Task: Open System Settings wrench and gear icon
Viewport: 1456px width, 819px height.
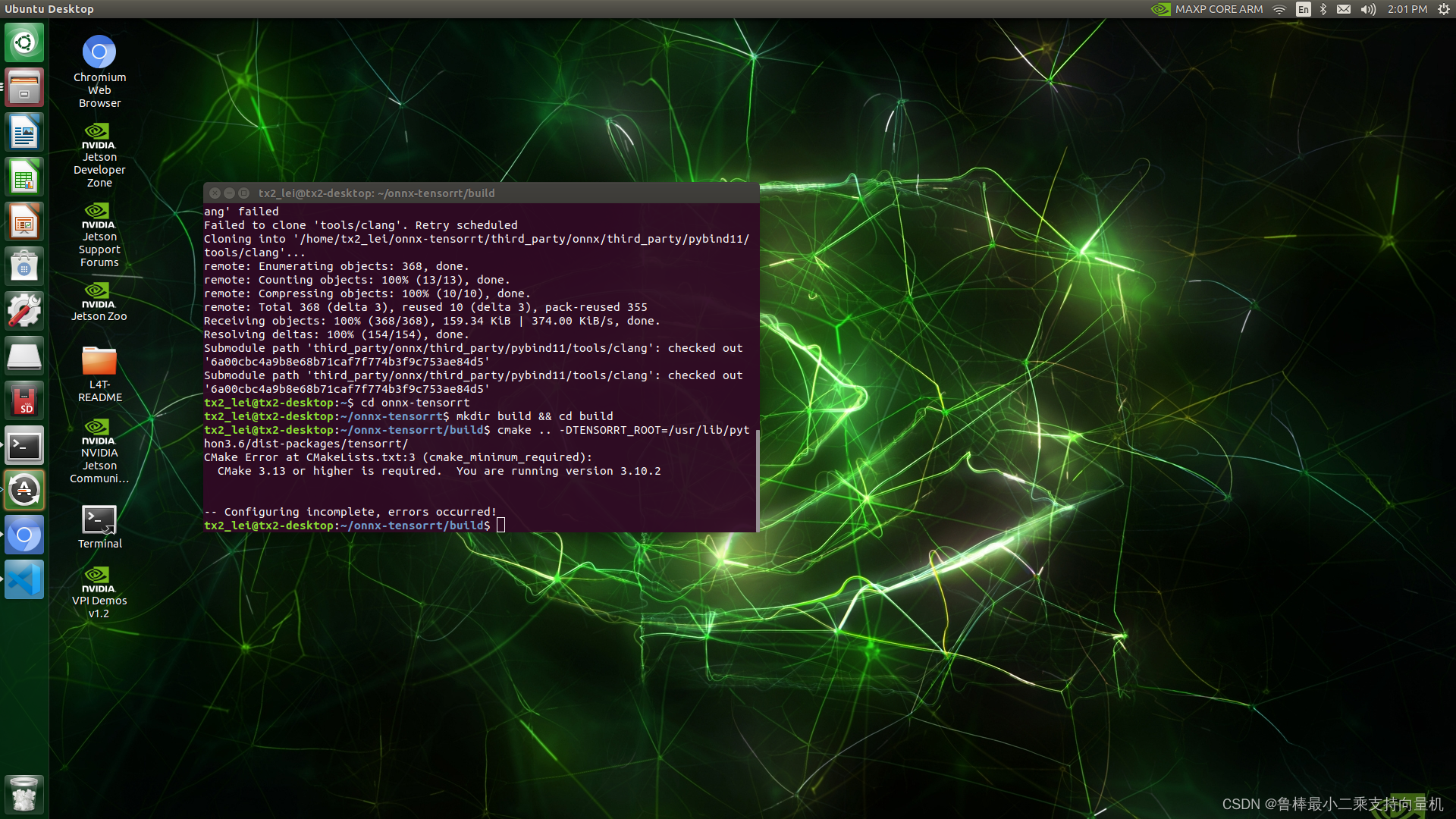Action: (24, 311)
